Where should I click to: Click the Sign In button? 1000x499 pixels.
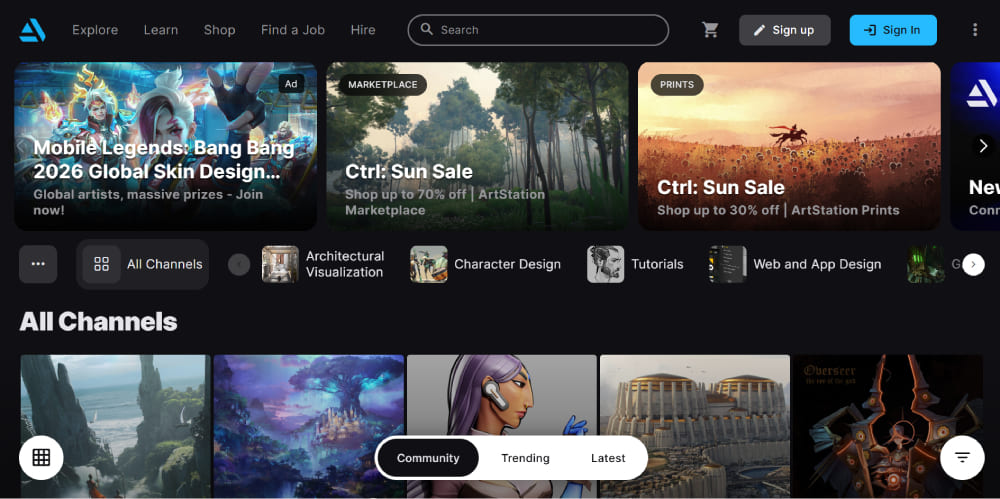893,30
